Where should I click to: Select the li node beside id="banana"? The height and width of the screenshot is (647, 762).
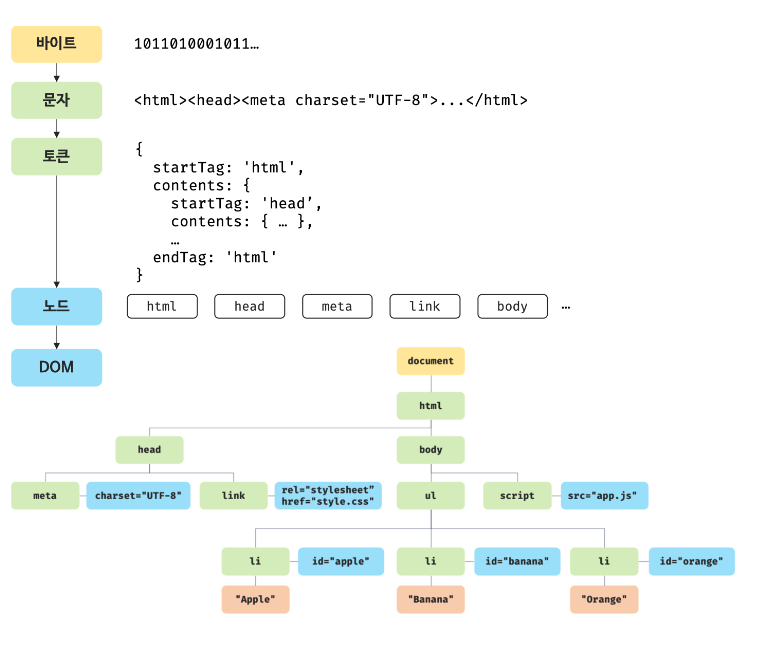431,561
